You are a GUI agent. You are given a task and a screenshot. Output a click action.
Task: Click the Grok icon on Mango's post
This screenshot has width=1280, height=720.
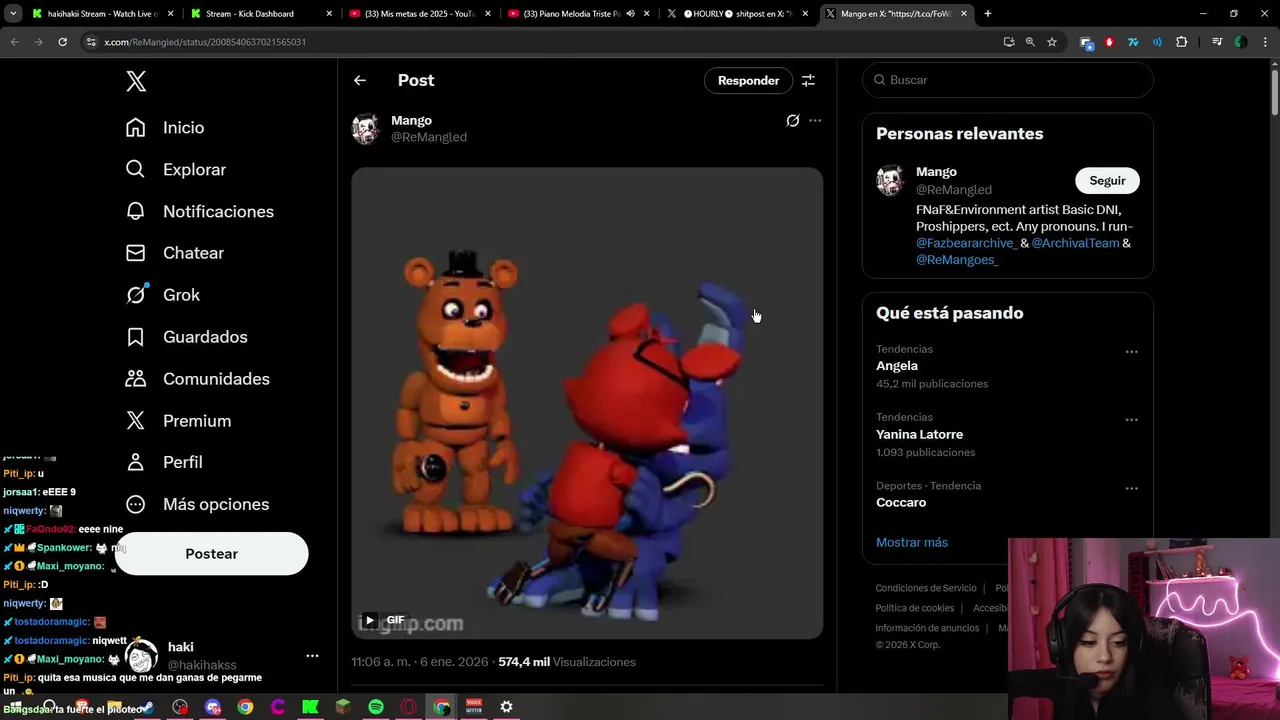(792, 121)
